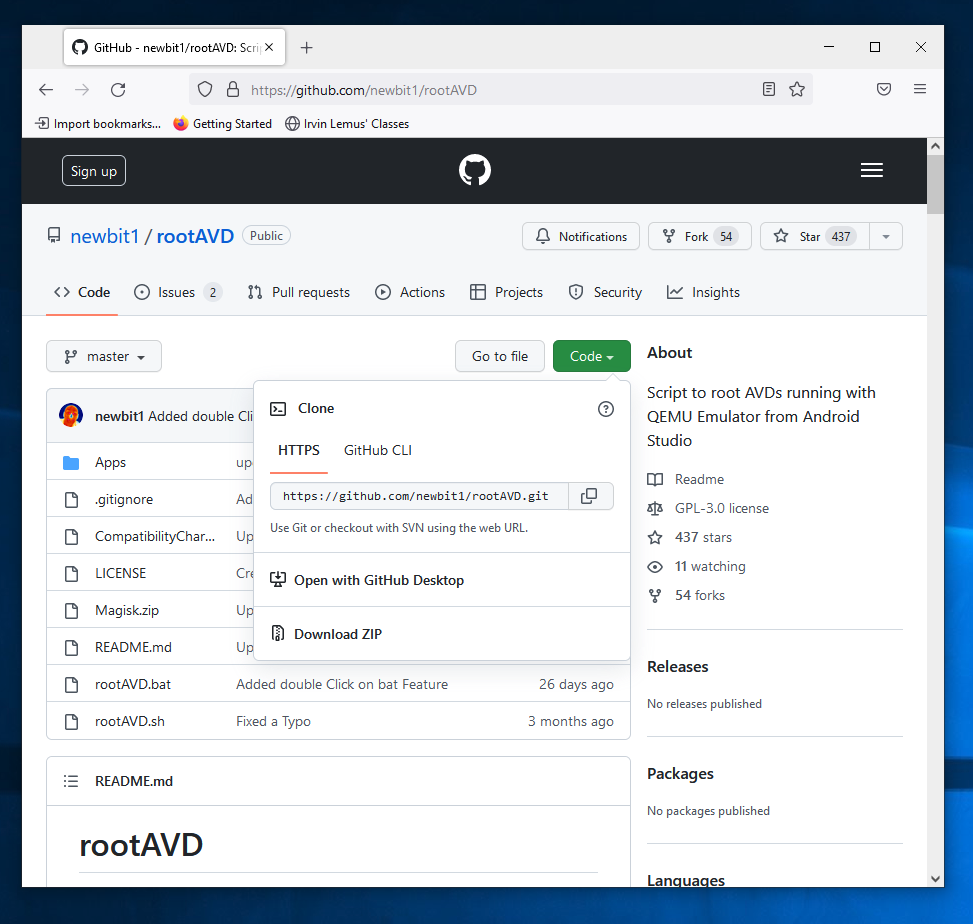Screen dimensions: 973x924
Task: Open Magisk.zip file
Action: click(127, 611)
